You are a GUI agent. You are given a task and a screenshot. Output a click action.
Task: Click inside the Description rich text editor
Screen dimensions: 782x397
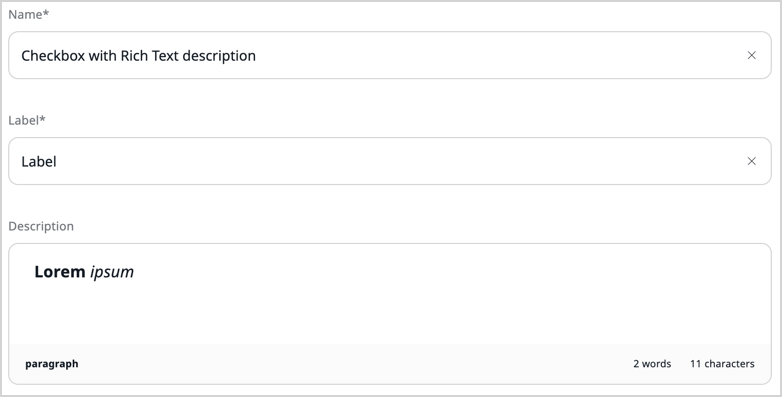point(390,294)
